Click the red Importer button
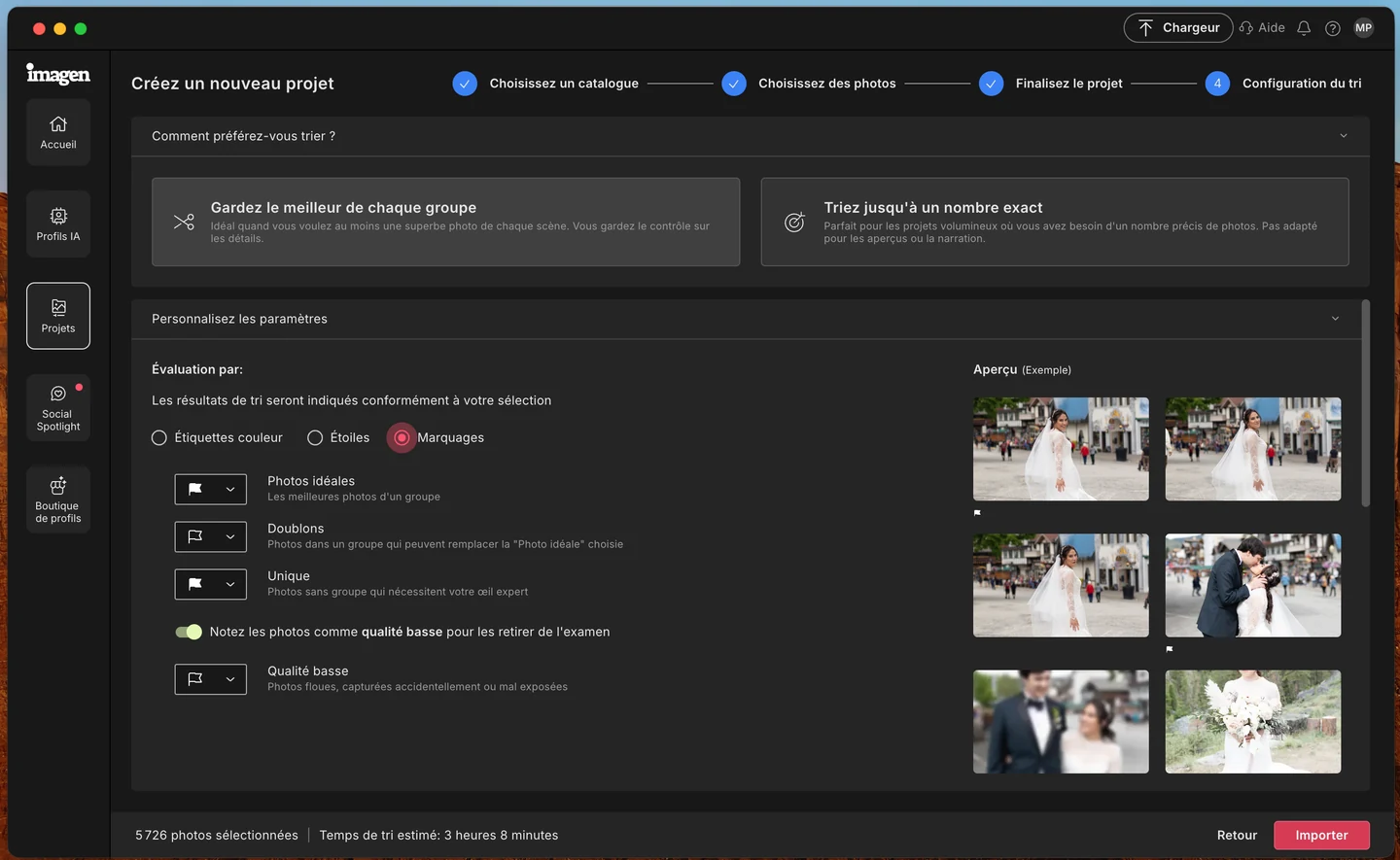 (x=1321, y=836)
